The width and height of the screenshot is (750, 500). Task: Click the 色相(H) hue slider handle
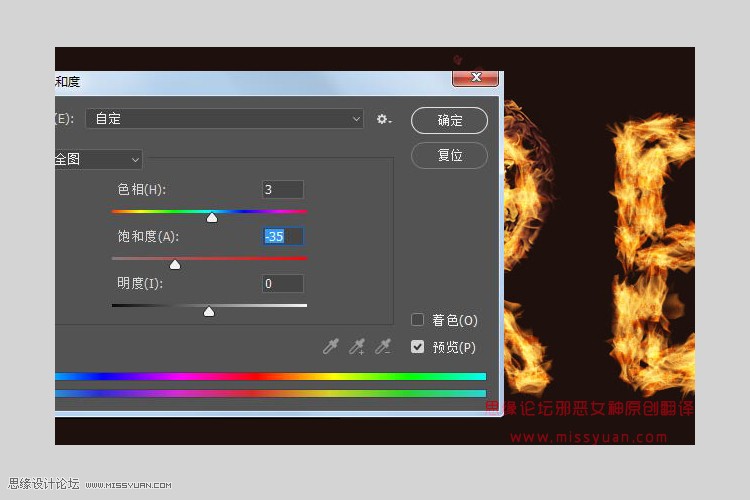212,218
